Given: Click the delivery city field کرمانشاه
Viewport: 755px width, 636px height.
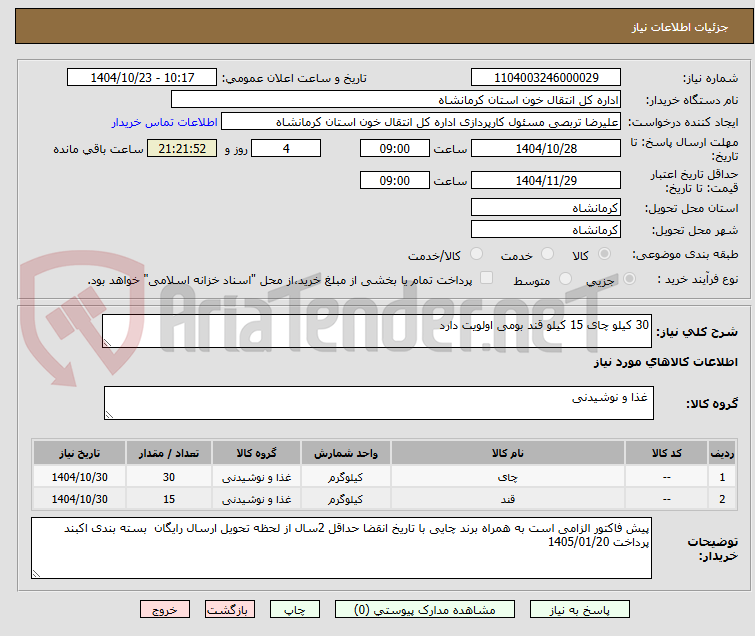Looking at the screenshot, I should (x=546, y=230).
